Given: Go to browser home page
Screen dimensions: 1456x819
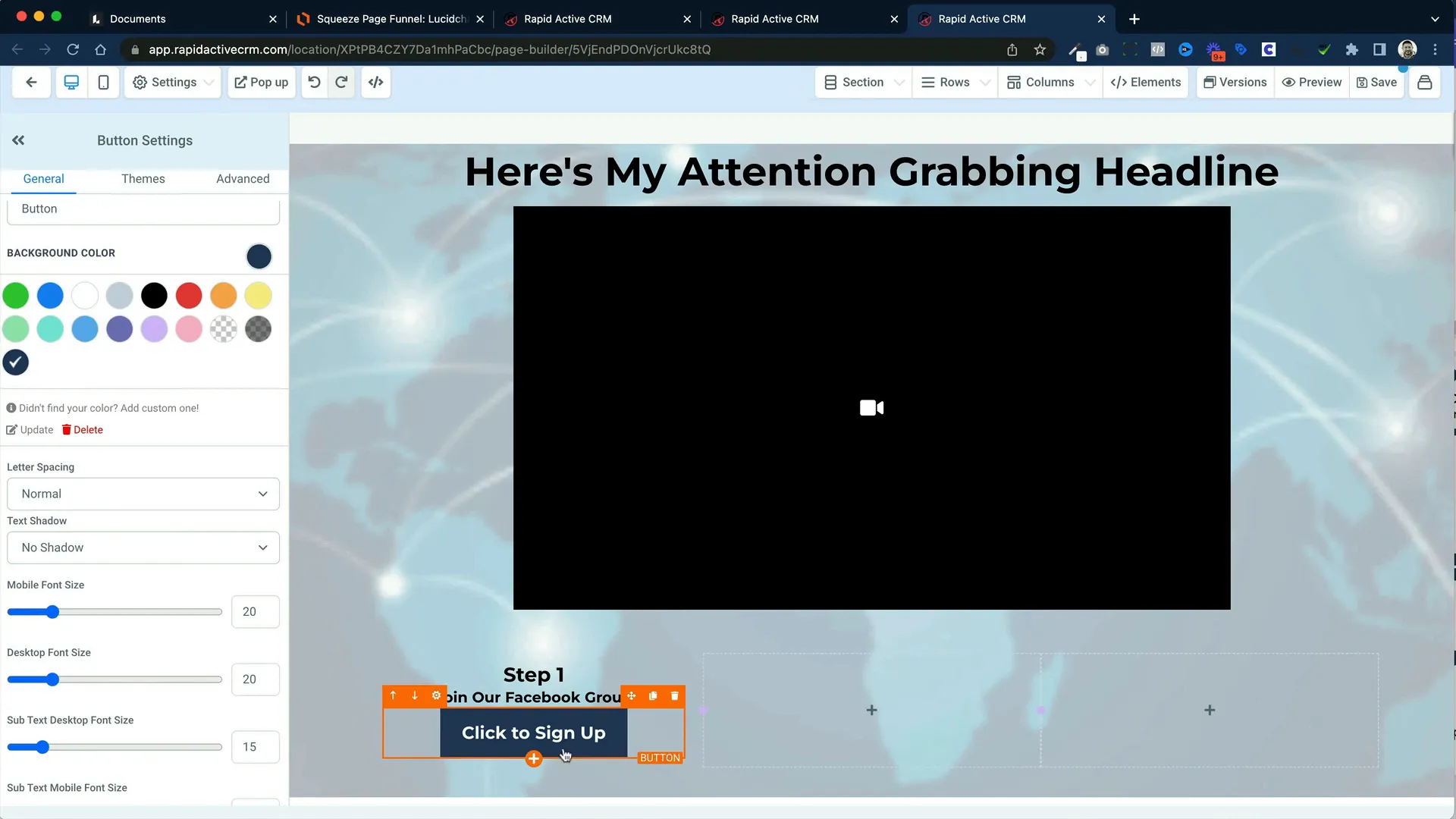Looking at the screenshot, I should [100, 49].
